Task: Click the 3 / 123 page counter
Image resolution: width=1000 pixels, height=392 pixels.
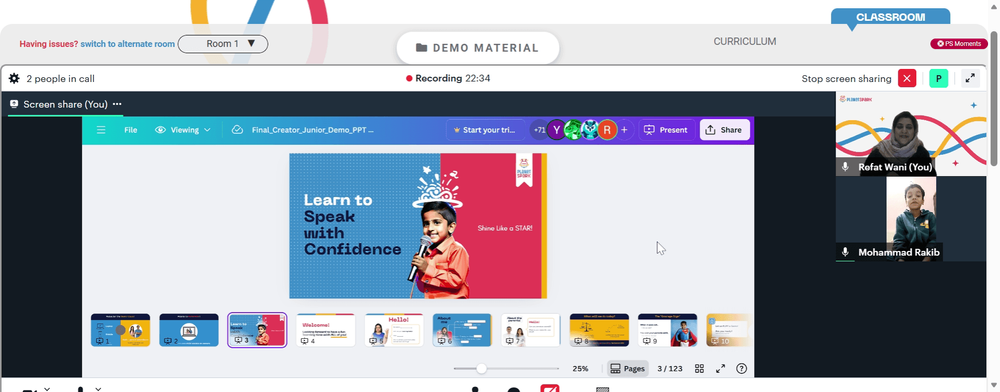Action: coord(670,368)
